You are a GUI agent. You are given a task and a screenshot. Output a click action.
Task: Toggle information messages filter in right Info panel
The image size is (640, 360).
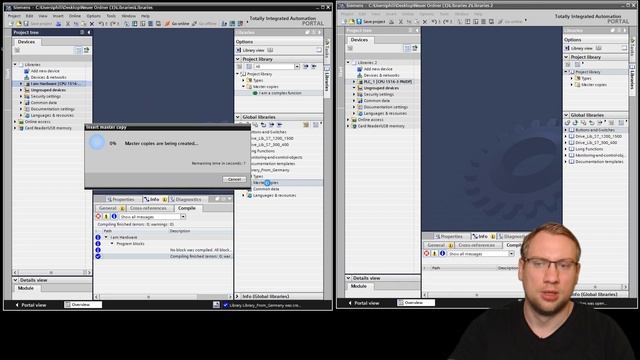[442, 253]
